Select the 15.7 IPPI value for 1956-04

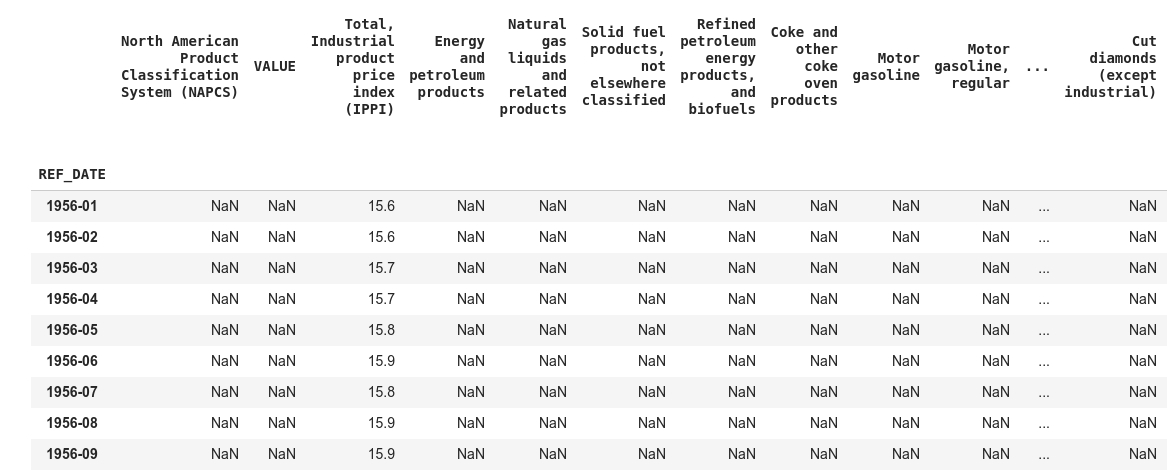[x=381, y=299]
